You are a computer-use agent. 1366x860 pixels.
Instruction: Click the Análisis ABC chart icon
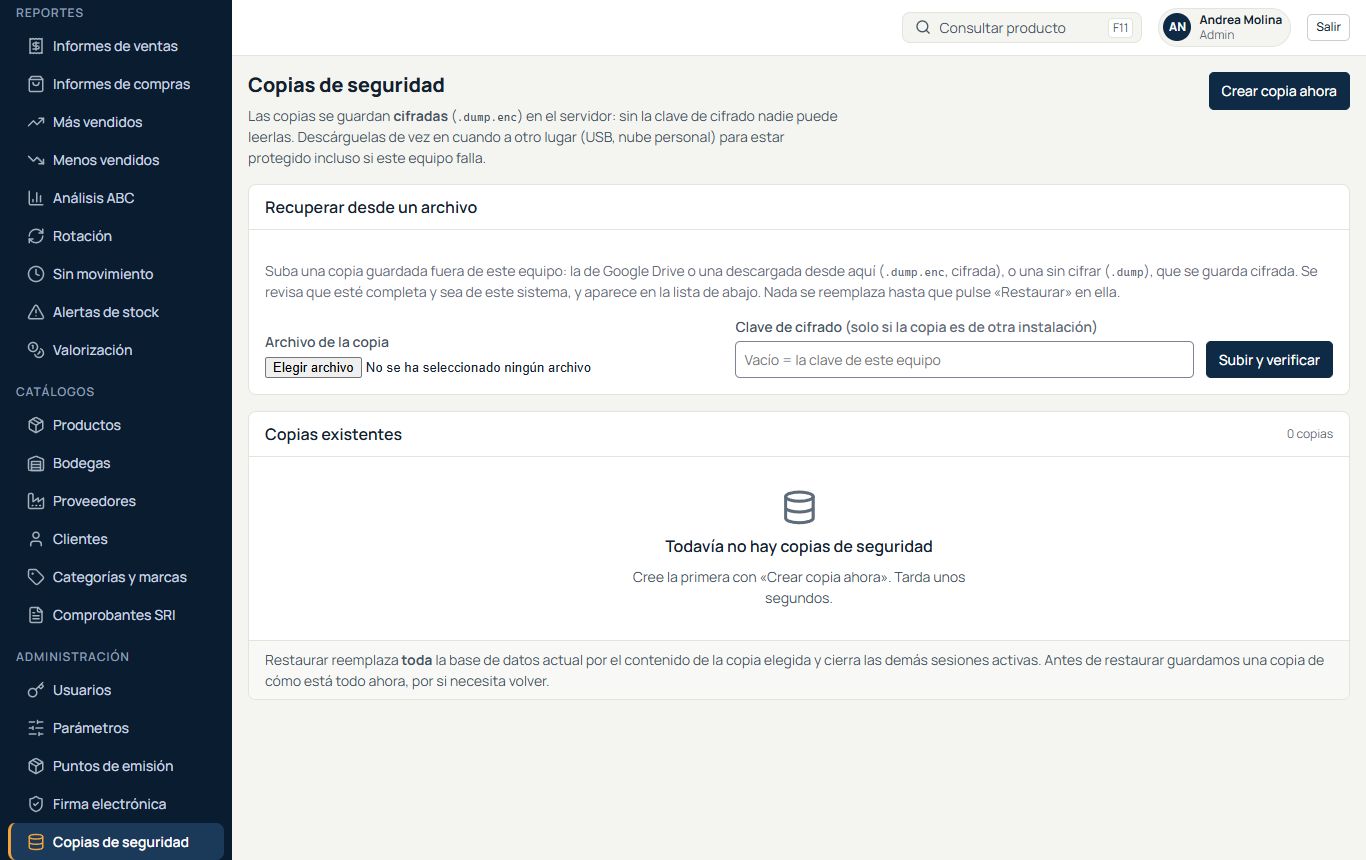click(36, 198)
